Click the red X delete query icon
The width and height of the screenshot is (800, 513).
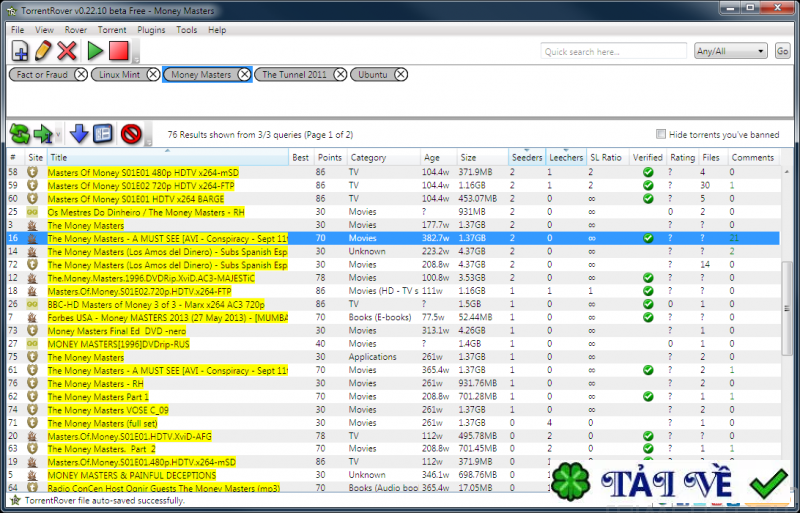pyautogui.click(x=67, y=51)
